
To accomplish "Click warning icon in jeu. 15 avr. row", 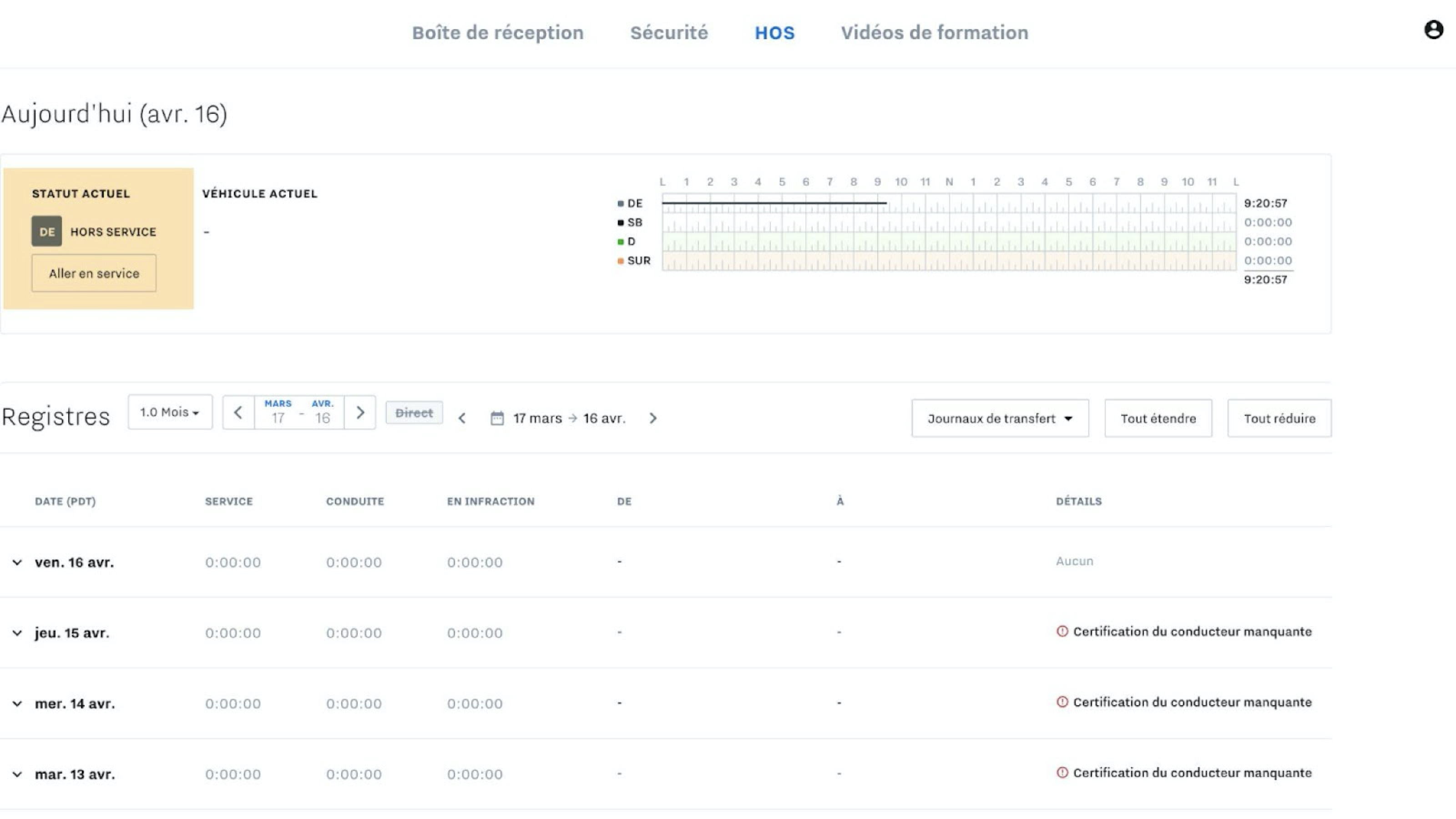I will point(1062,632).
